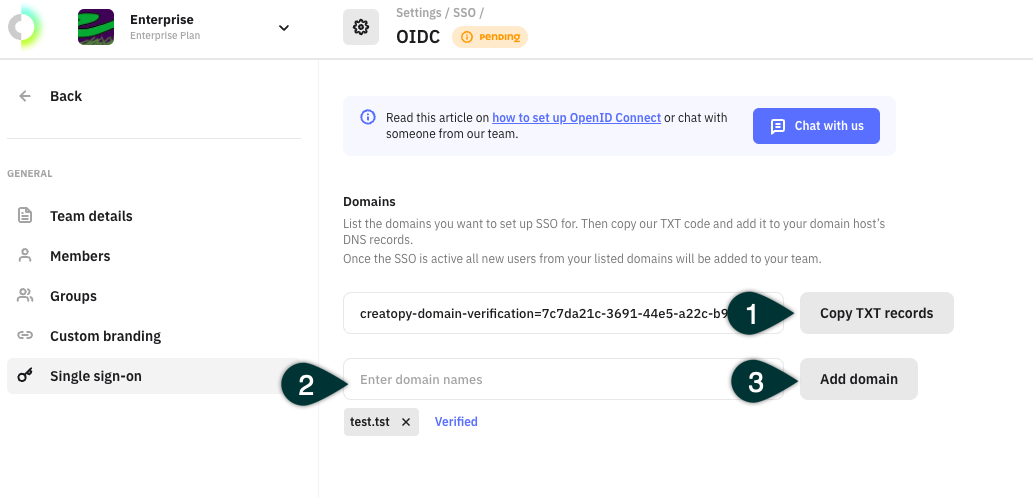Expand the Enterprise workspace dropdown chevron
This screenshot has width=1033, height=498.
click(x=284, y=28)
